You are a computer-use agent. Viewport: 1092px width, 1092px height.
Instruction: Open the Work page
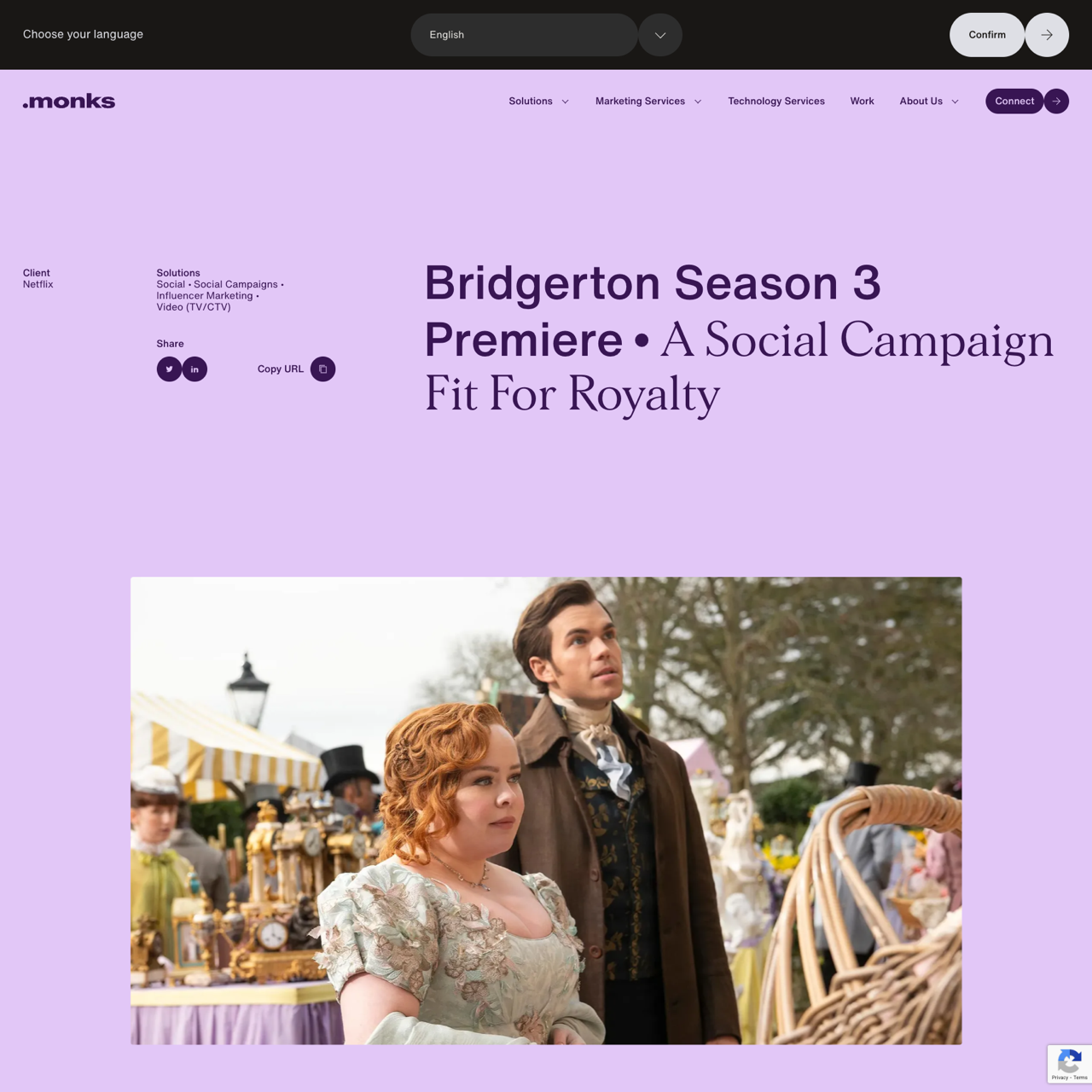pos(862,101)
